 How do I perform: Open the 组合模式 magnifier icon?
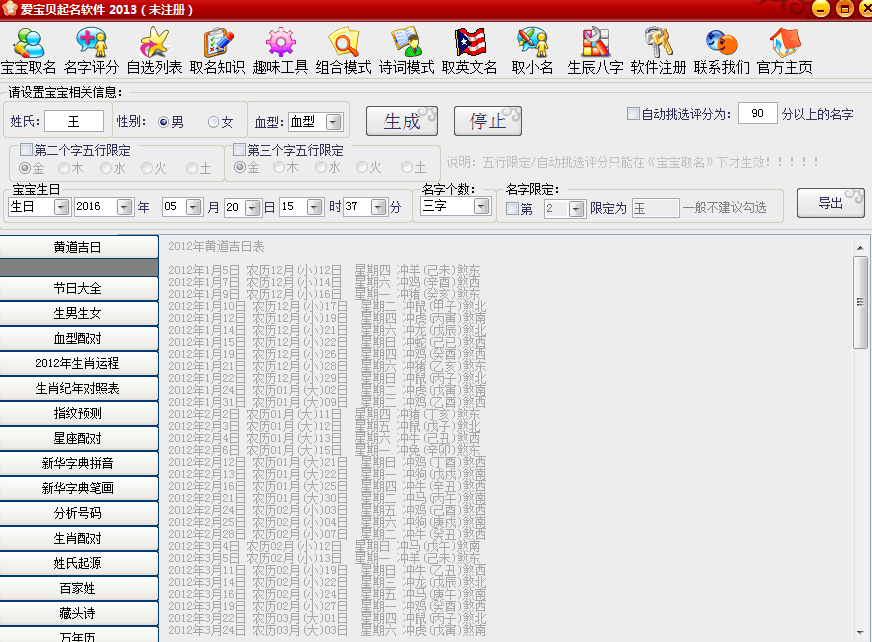(343, 51)
